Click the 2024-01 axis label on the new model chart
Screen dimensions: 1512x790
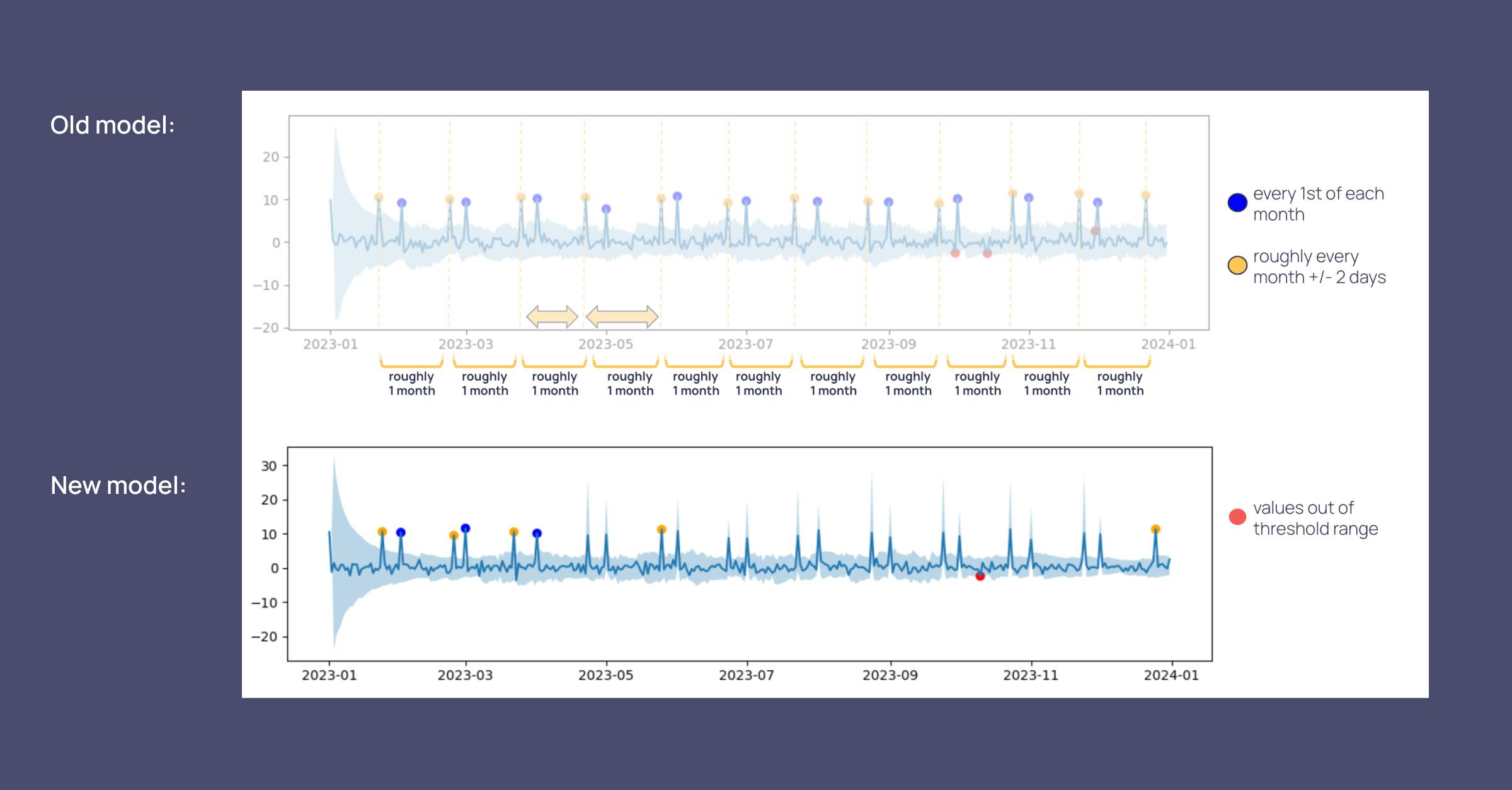click(1171, 675)
